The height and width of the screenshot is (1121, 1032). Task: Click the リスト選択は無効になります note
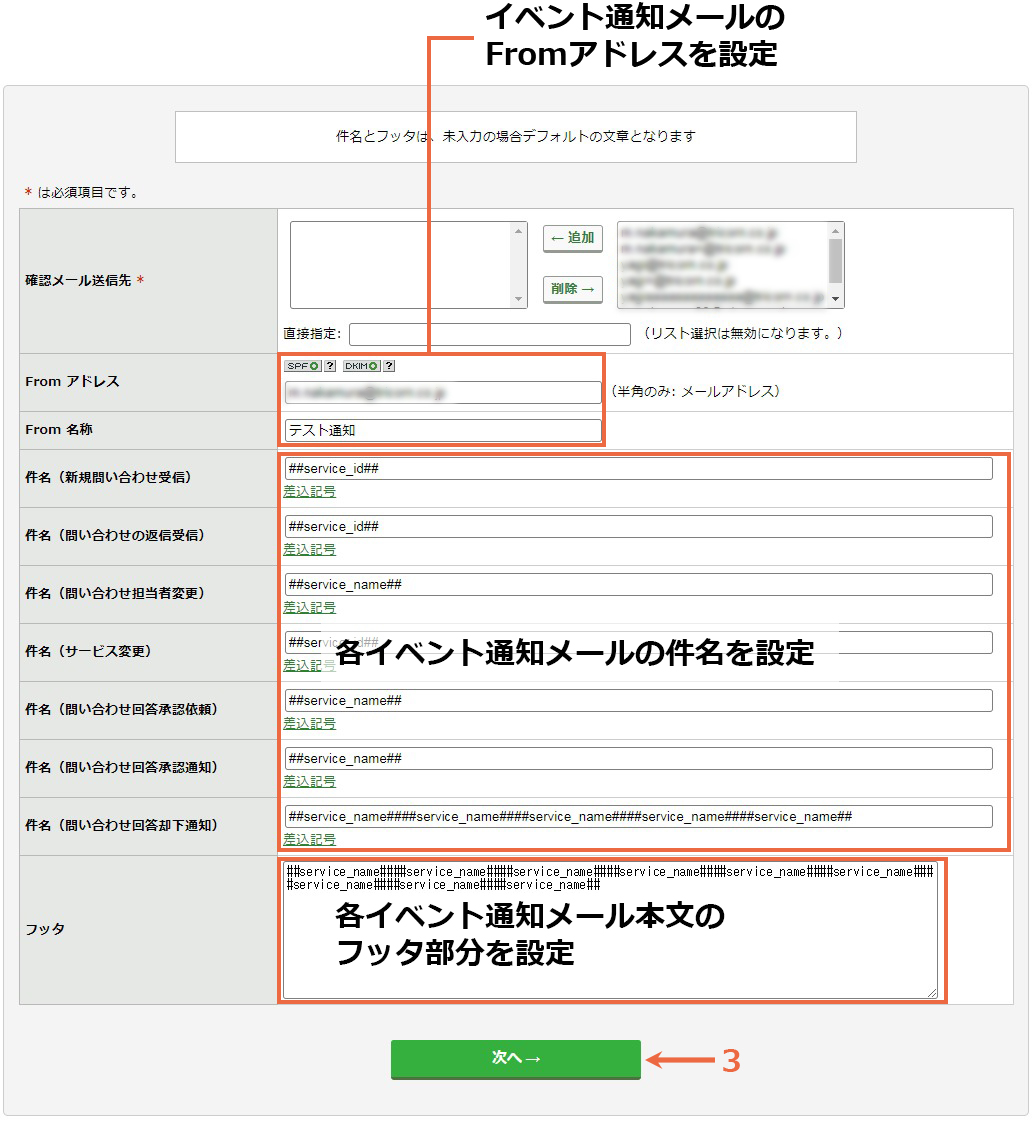pyautogui.click(x=743, y=333)
